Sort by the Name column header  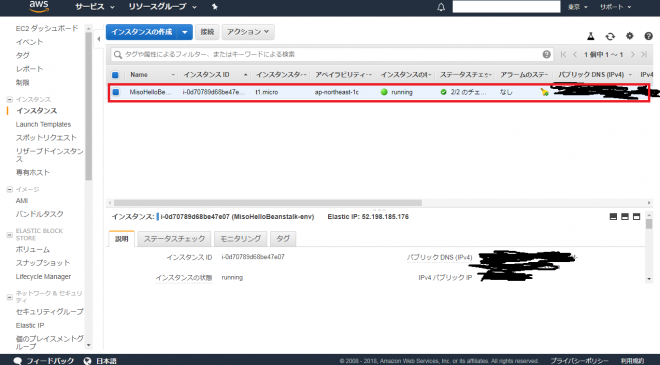click(139, 75)
